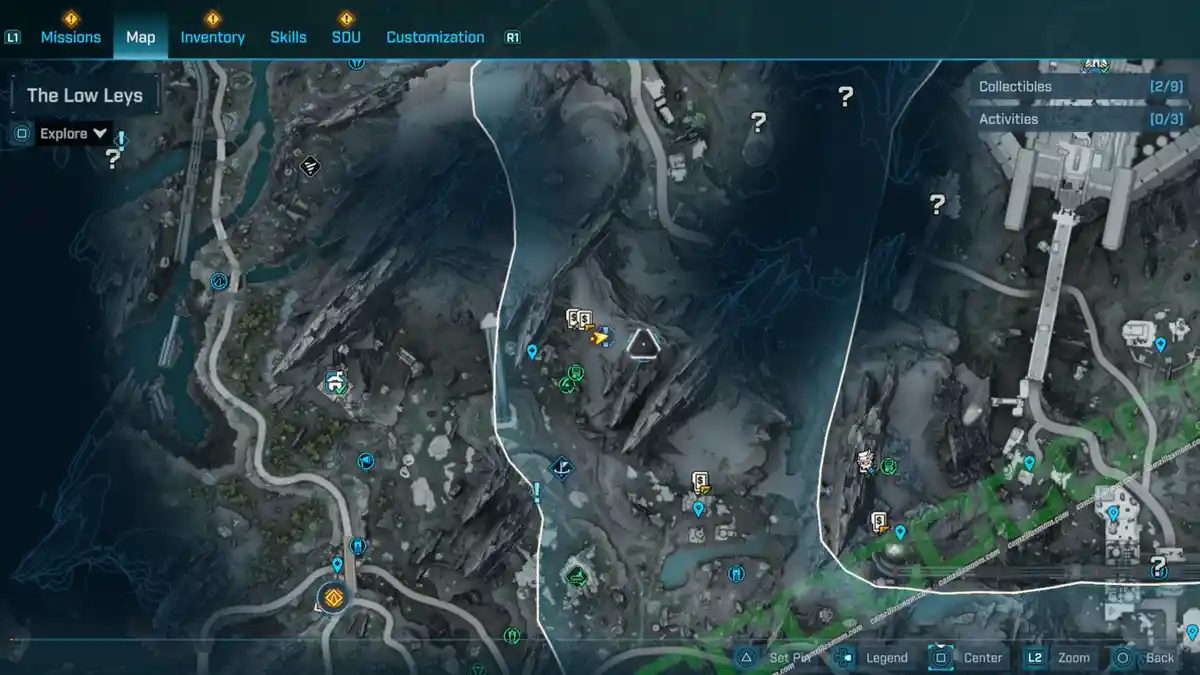The image size is (1200, 675).
Task: Select the black diamond icon near top left
Action: coord(310,166)
